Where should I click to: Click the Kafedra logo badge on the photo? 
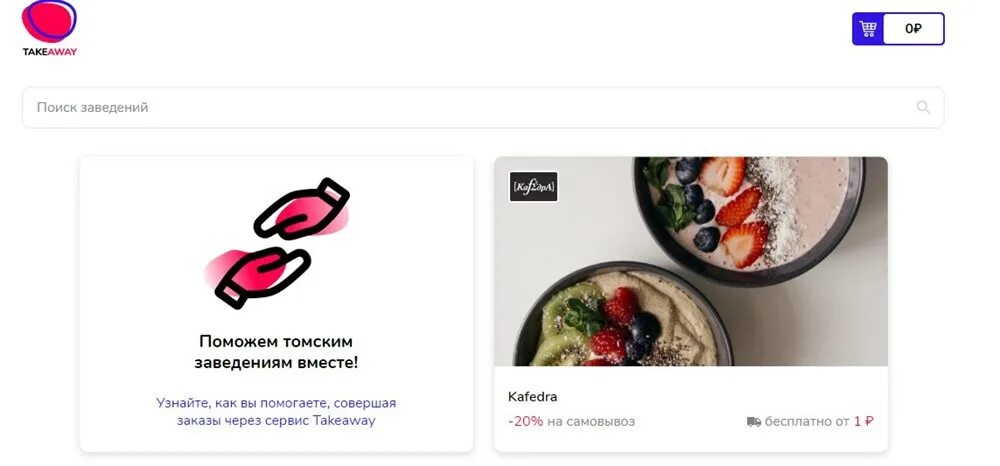coord(533,187)
